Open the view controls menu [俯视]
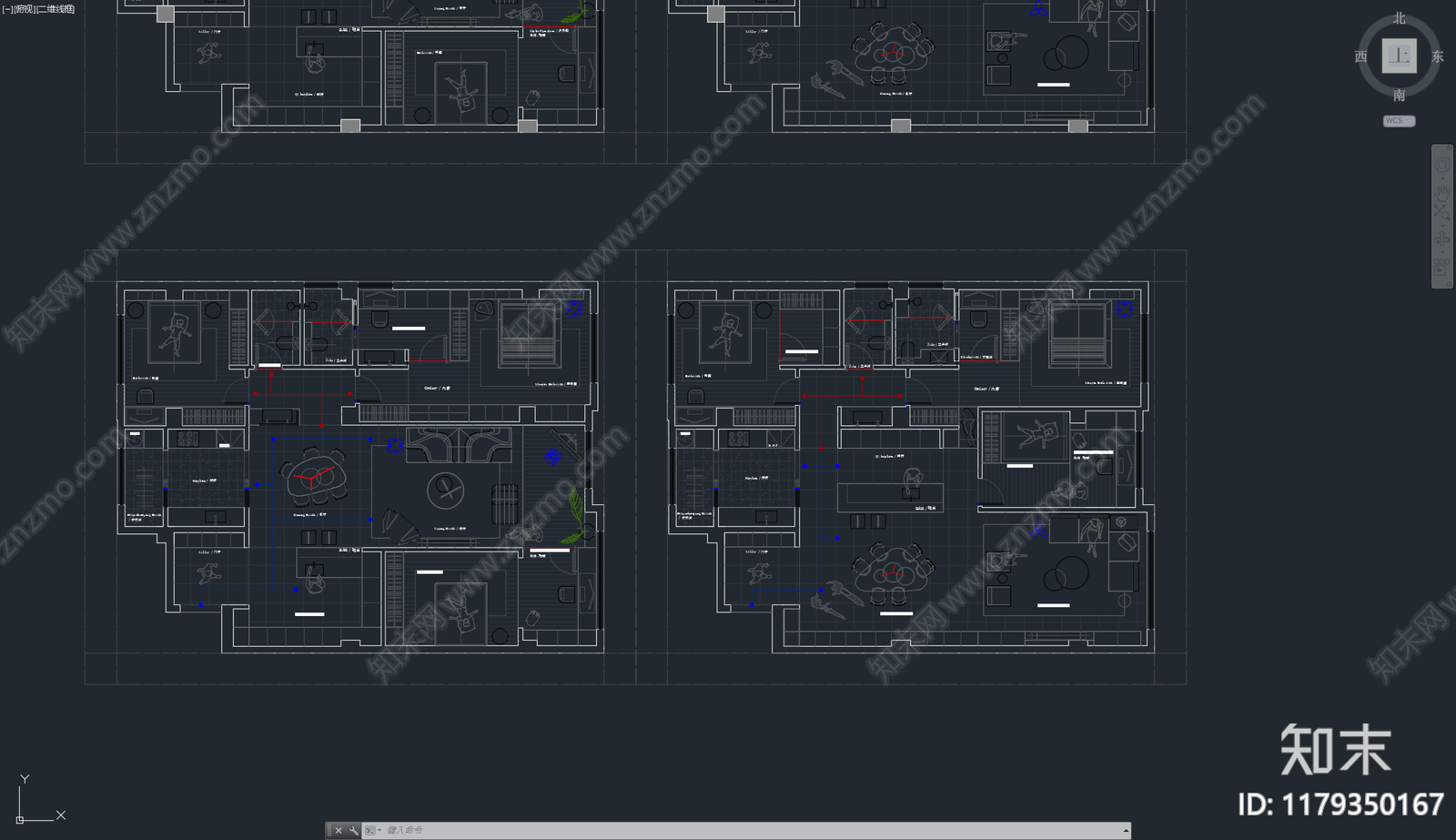 click(x=24, y=9)
